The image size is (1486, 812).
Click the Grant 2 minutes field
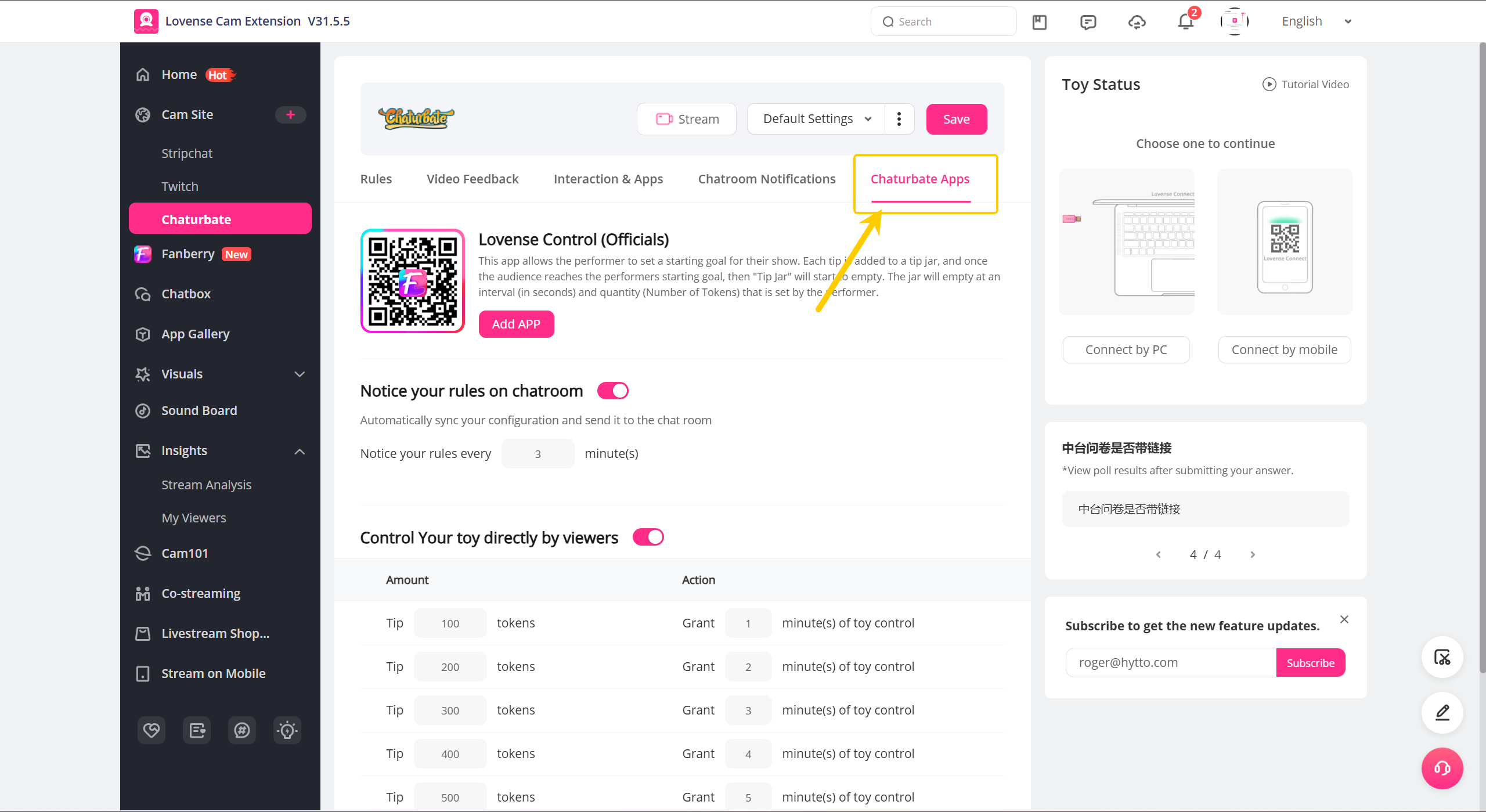(748, 667)
